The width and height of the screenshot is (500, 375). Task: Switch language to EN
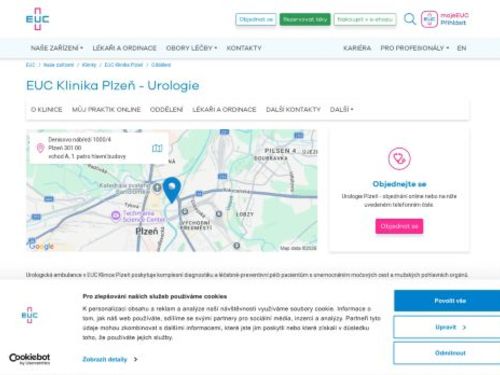point(461,48)
